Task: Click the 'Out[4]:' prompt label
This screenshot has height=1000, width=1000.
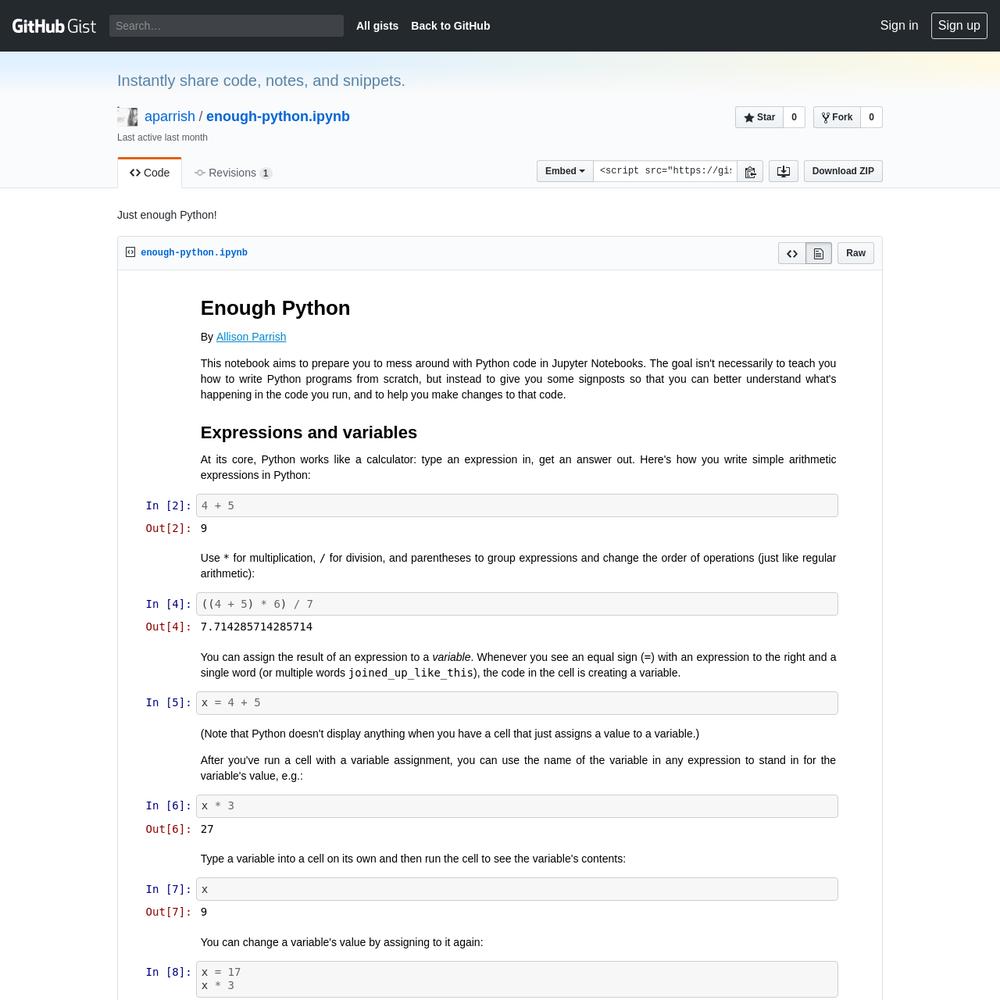Action: (x=168, y=627)
